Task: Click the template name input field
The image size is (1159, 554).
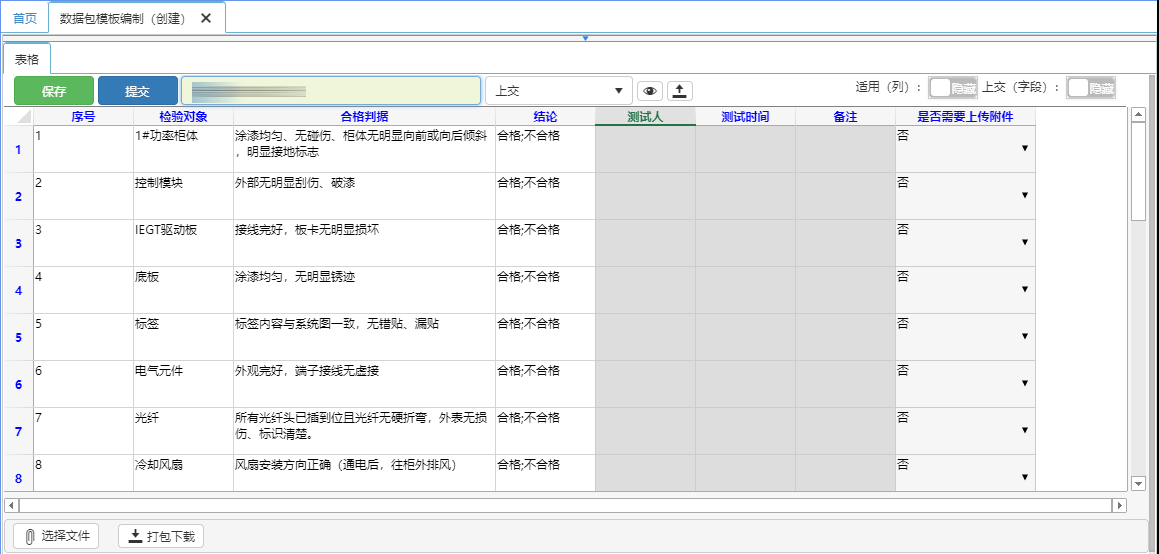Action: click(x=331, y=91)
